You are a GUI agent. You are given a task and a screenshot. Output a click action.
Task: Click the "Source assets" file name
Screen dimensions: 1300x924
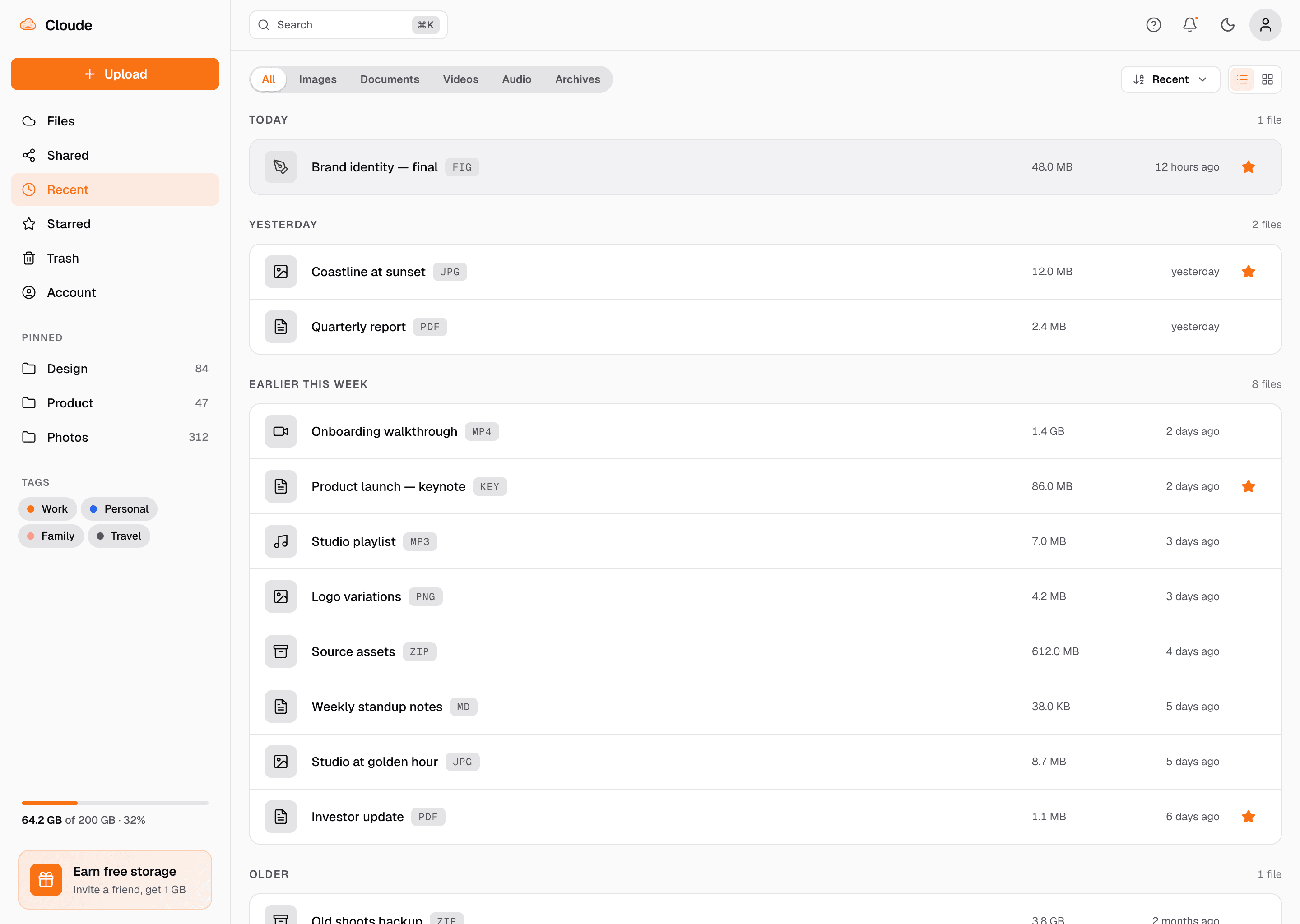tap(353, 651)
